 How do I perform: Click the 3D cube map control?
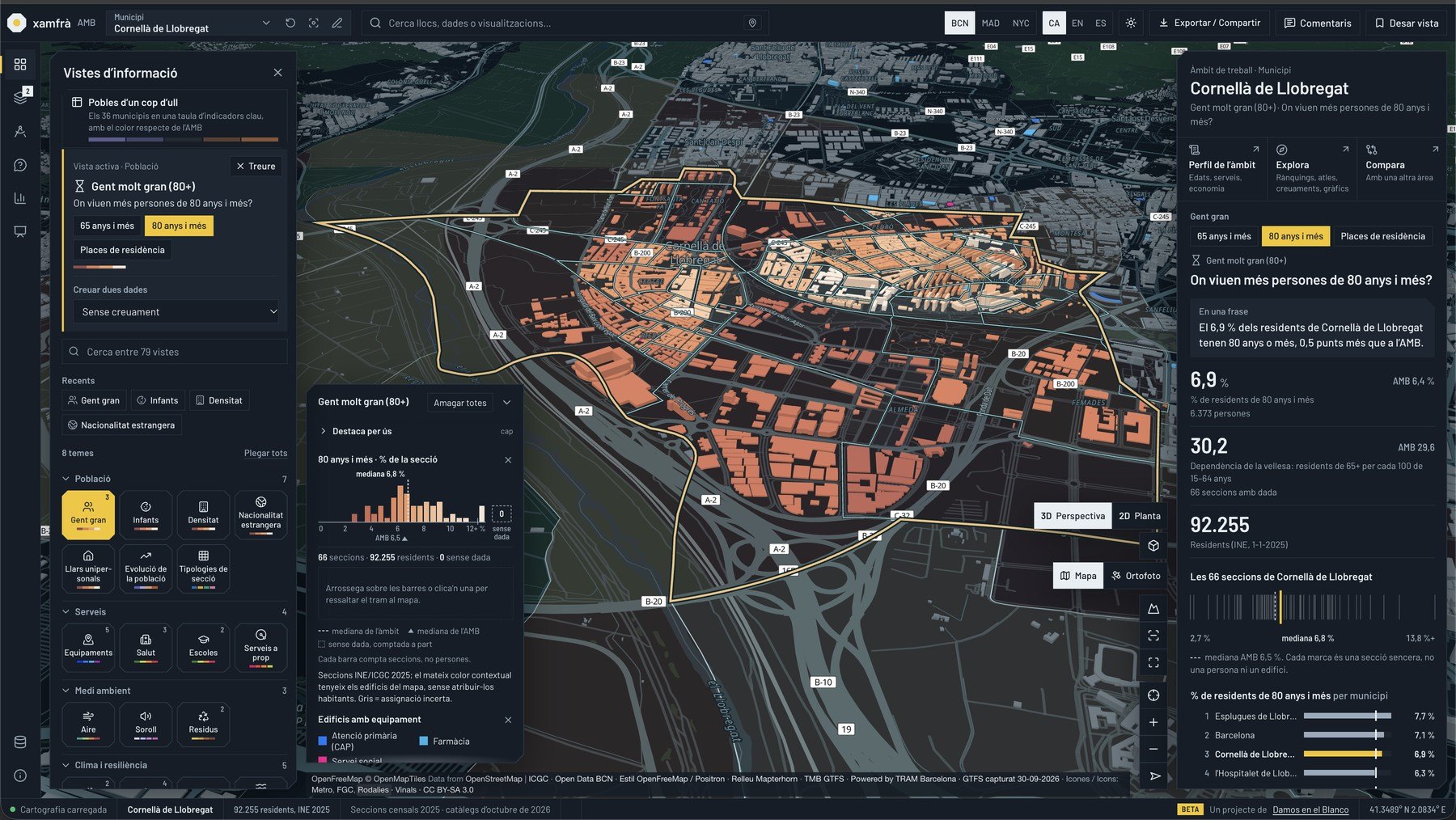[x=1153, y=546]
